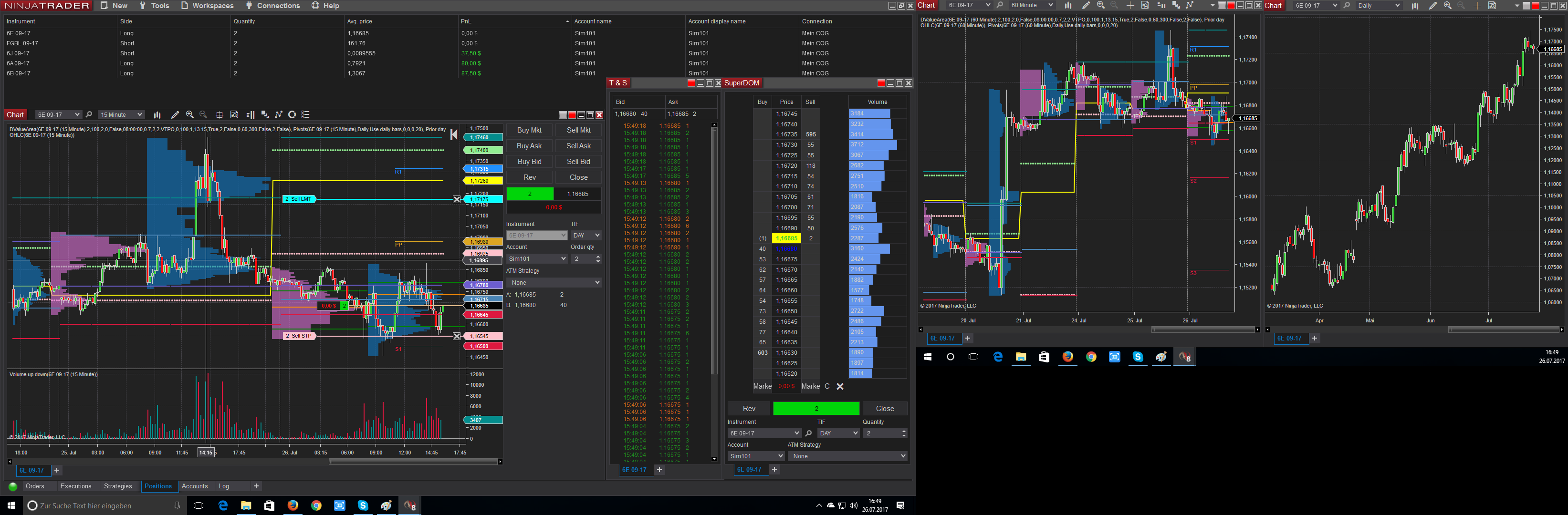Open indicators dialog in 15 Minute chart
Image resolution: width=1568 pixels, height=515 pixels.
pos(265,115)
